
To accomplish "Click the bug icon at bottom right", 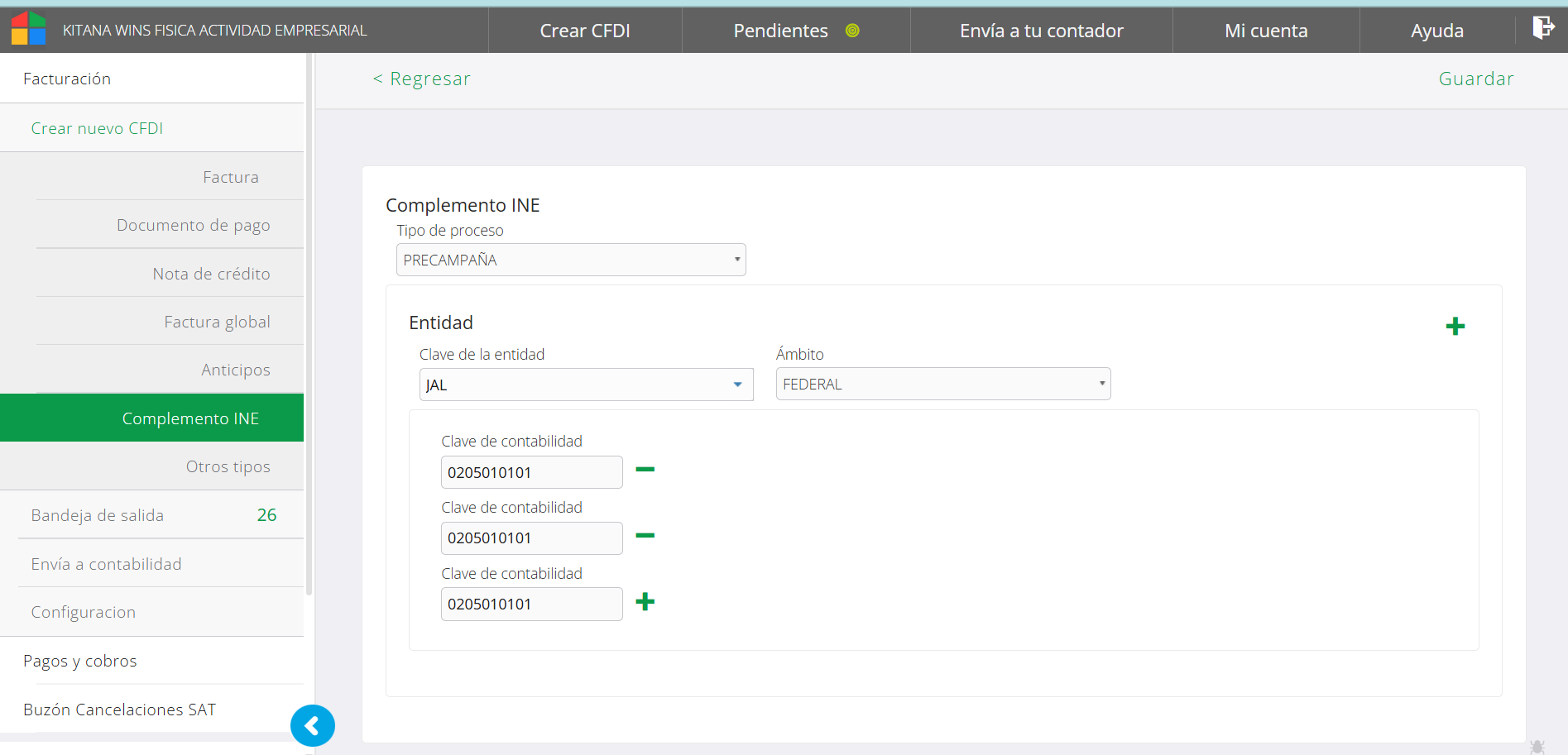I will 1537,747.
